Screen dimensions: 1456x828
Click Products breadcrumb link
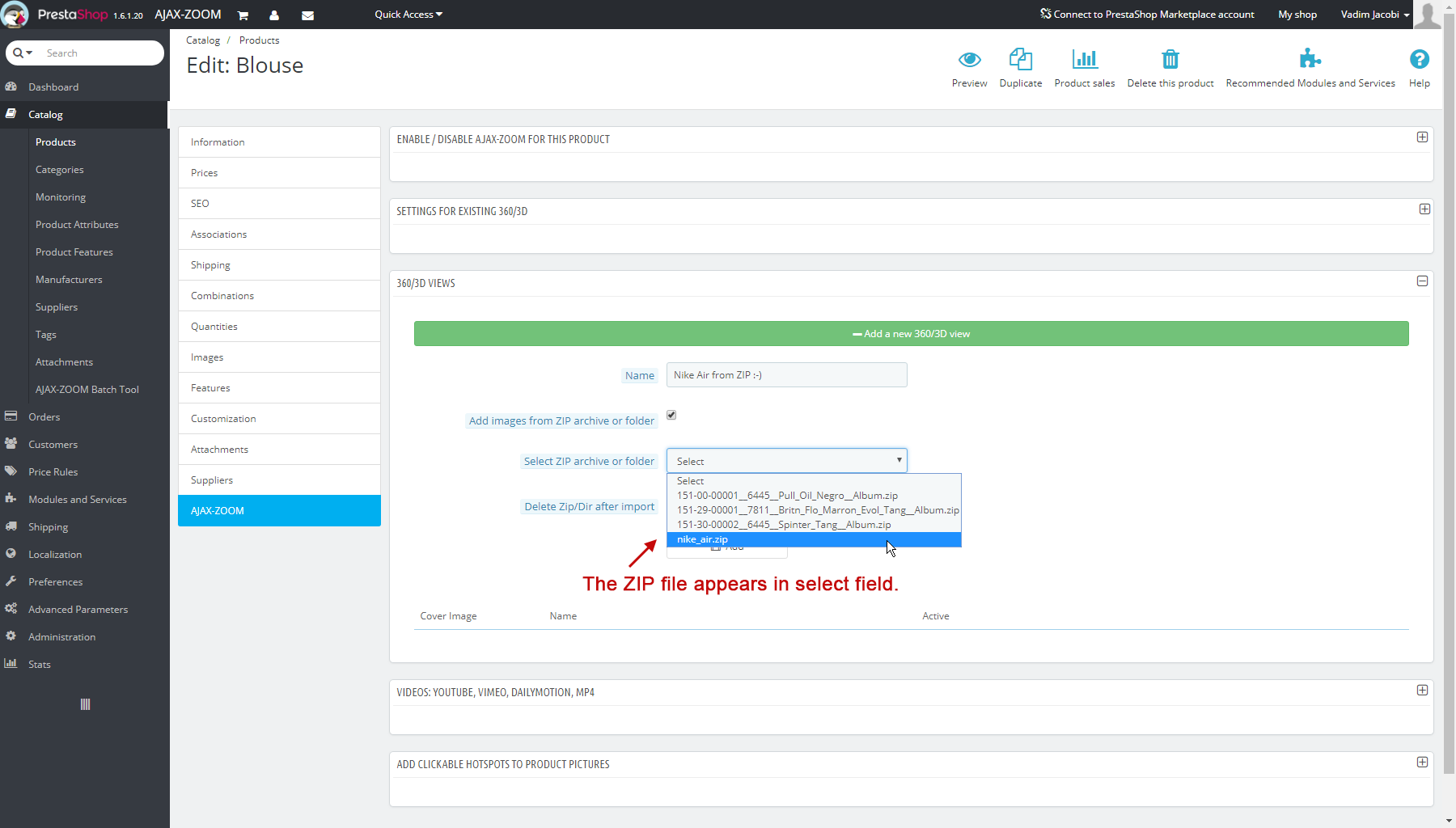pyautogui.click(x=259, y=40)
